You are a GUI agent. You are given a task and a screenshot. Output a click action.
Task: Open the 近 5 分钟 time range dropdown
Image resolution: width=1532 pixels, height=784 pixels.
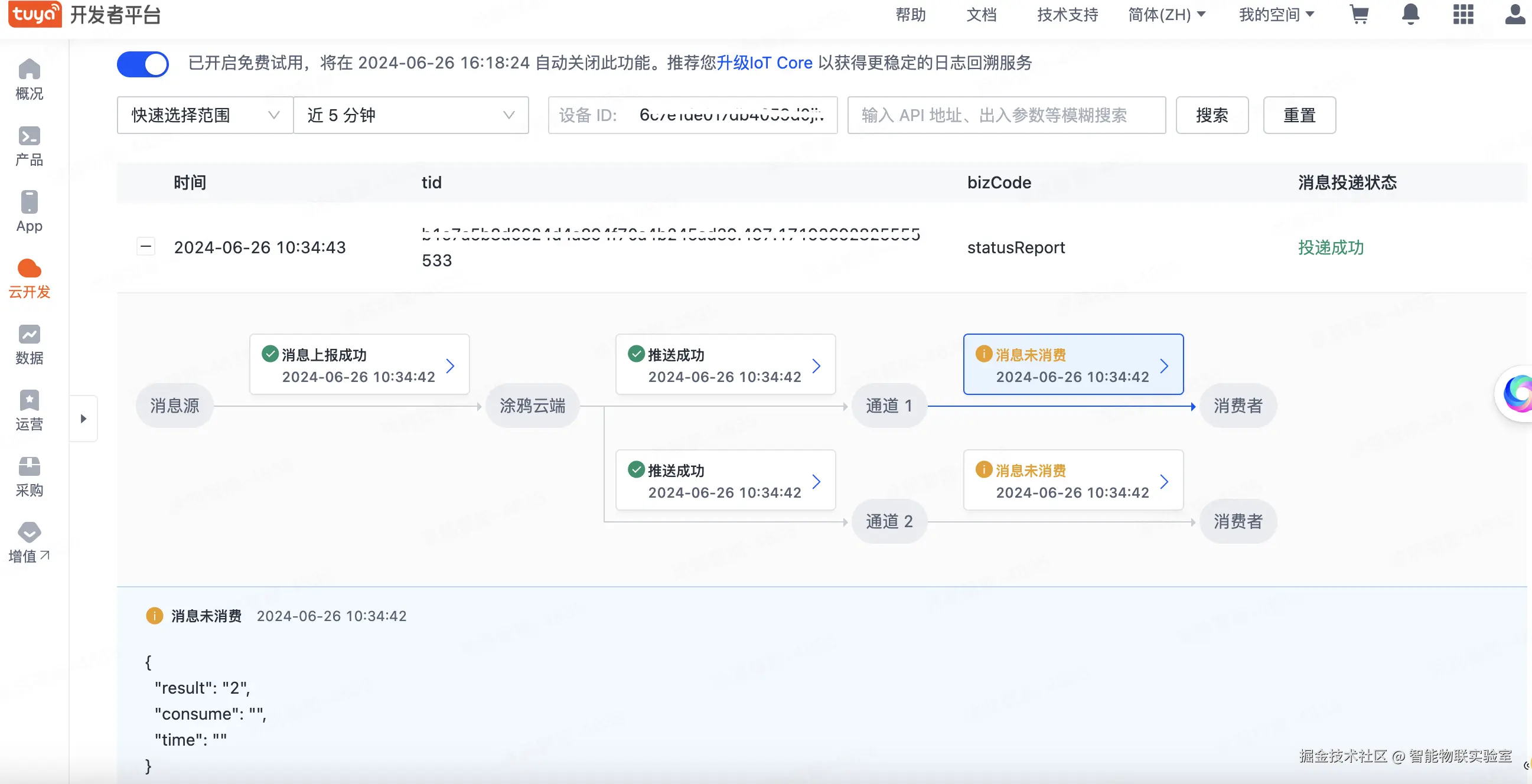tap(410, 115)
